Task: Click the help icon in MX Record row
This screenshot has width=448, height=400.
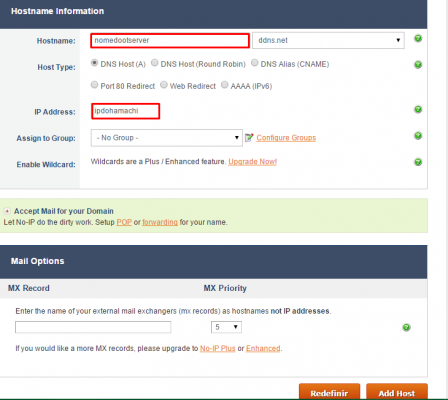Action: point(406,327)
